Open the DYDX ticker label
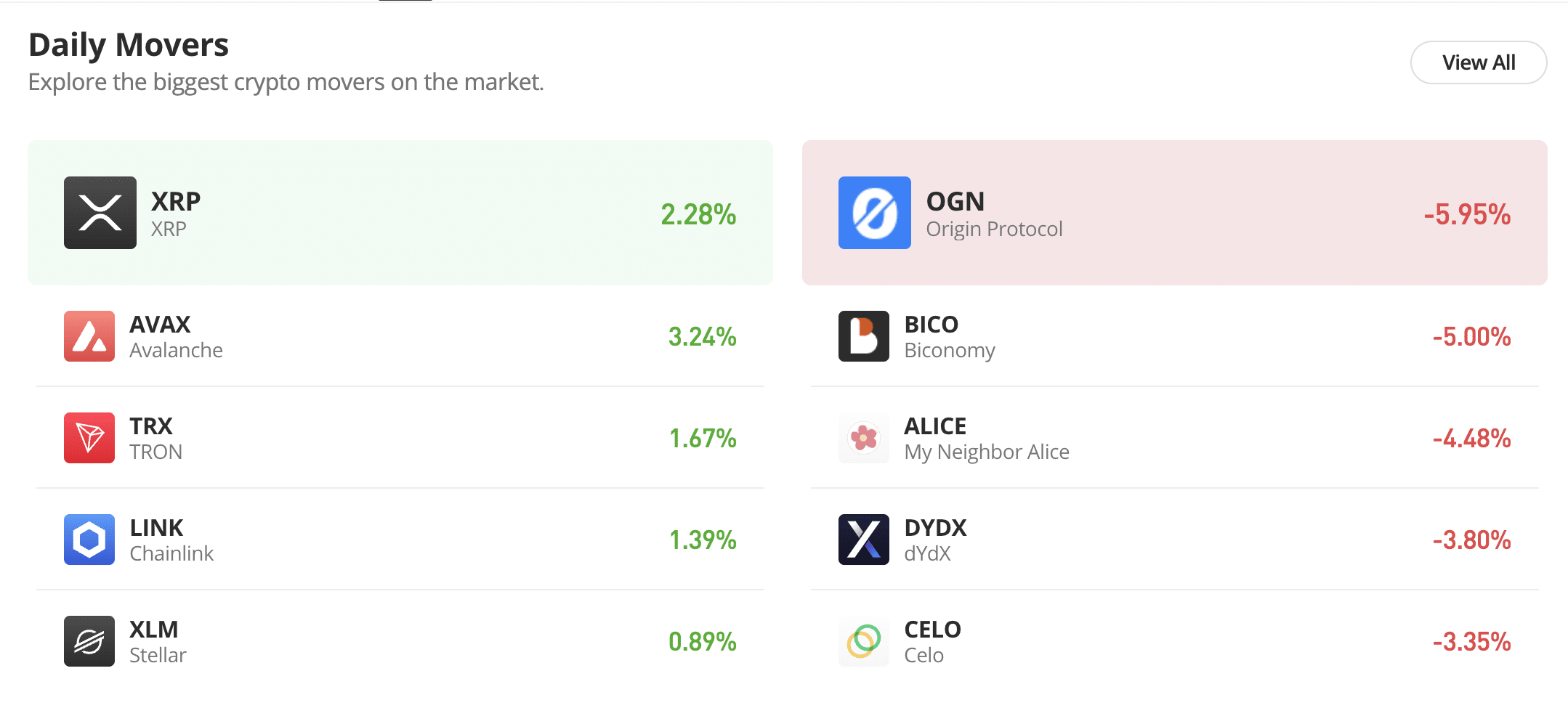The width and height of the screenshot is (1568, 716). pos(935,527)
